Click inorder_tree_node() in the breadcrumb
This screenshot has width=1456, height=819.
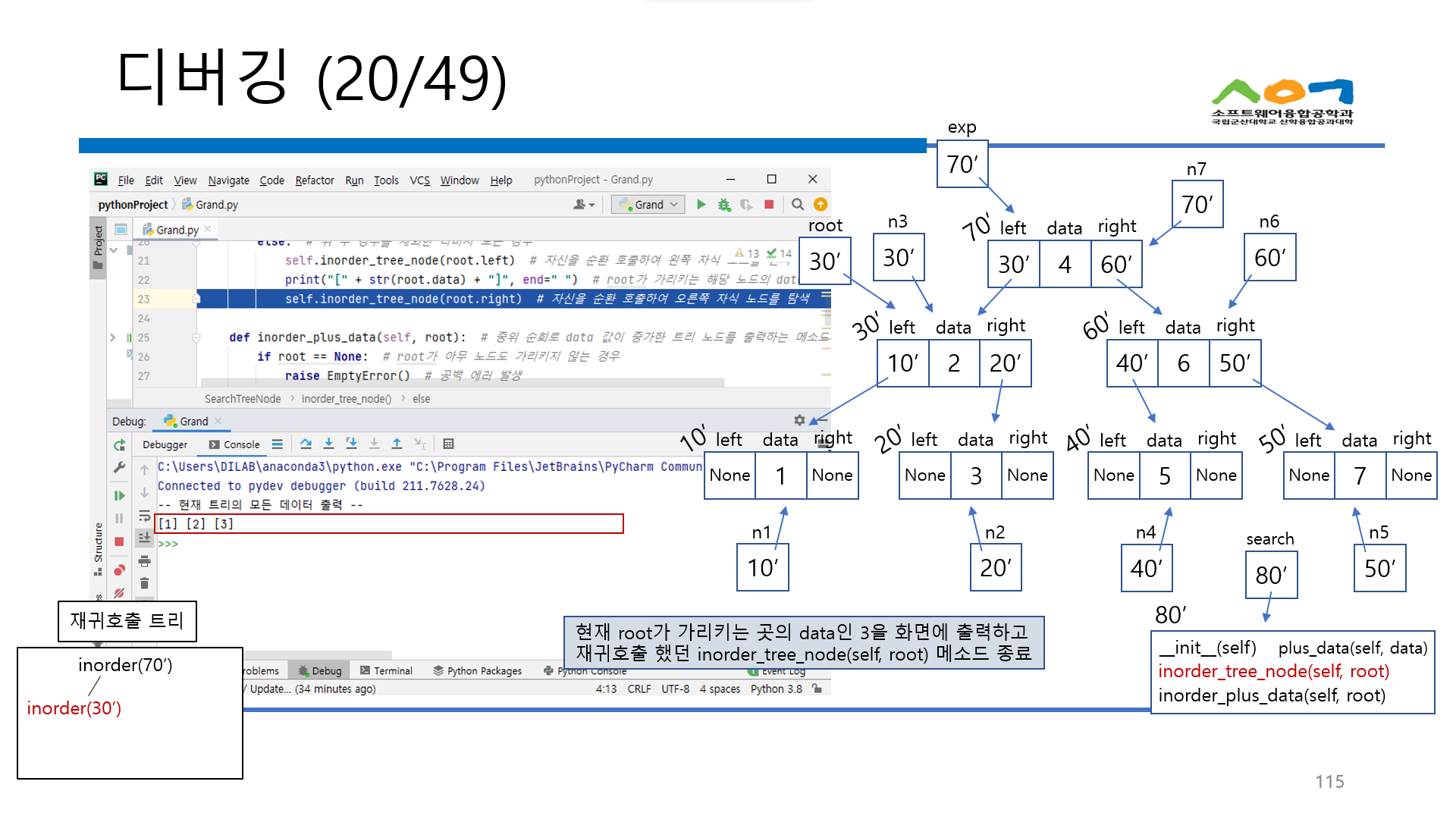point(347,399)
